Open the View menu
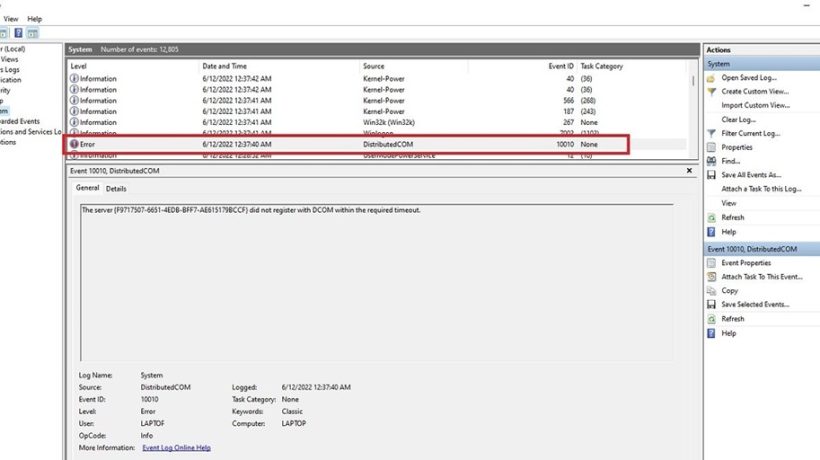Screen dimensions: 820x460 (x=10, y=19)
